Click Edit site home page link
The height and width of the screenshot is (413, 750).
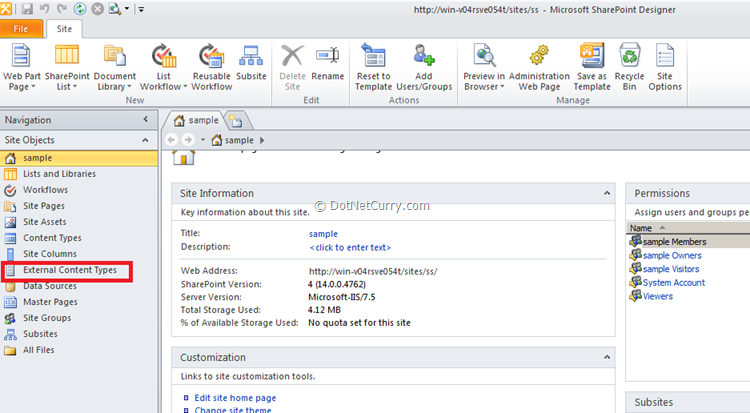(235, 398)
